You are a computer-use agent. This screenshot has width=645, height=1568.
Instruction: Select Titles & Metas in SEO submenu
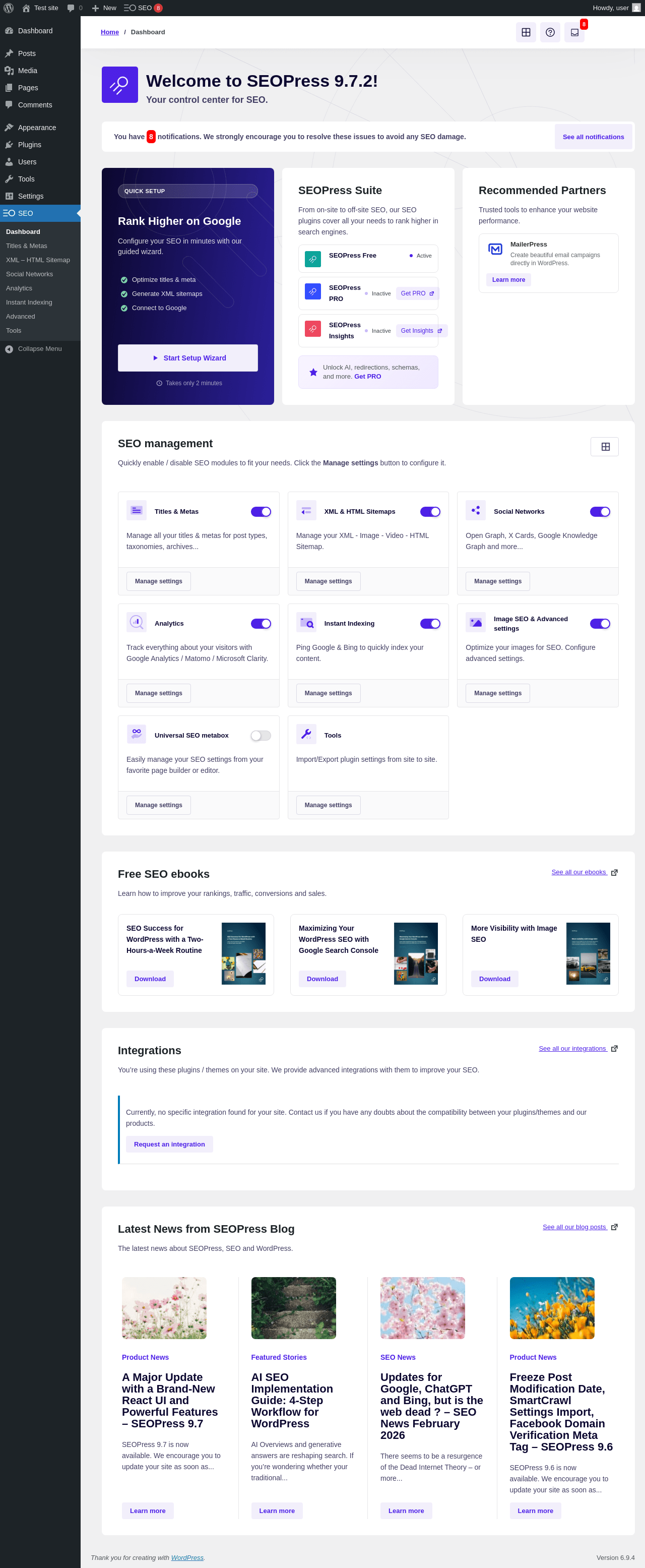tap(26, 246)
